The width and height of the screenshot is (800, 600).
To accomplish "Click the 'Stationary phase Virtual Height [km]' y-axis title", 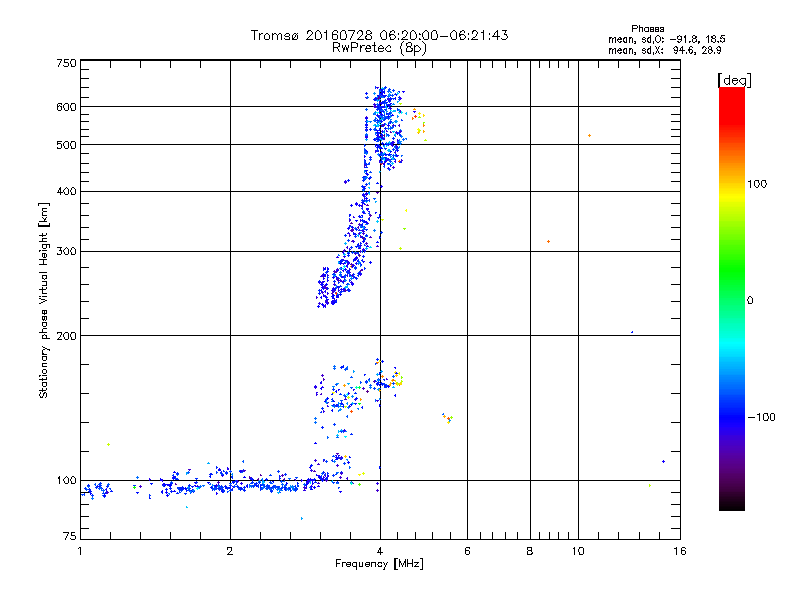I will click(x=44, y=301).
